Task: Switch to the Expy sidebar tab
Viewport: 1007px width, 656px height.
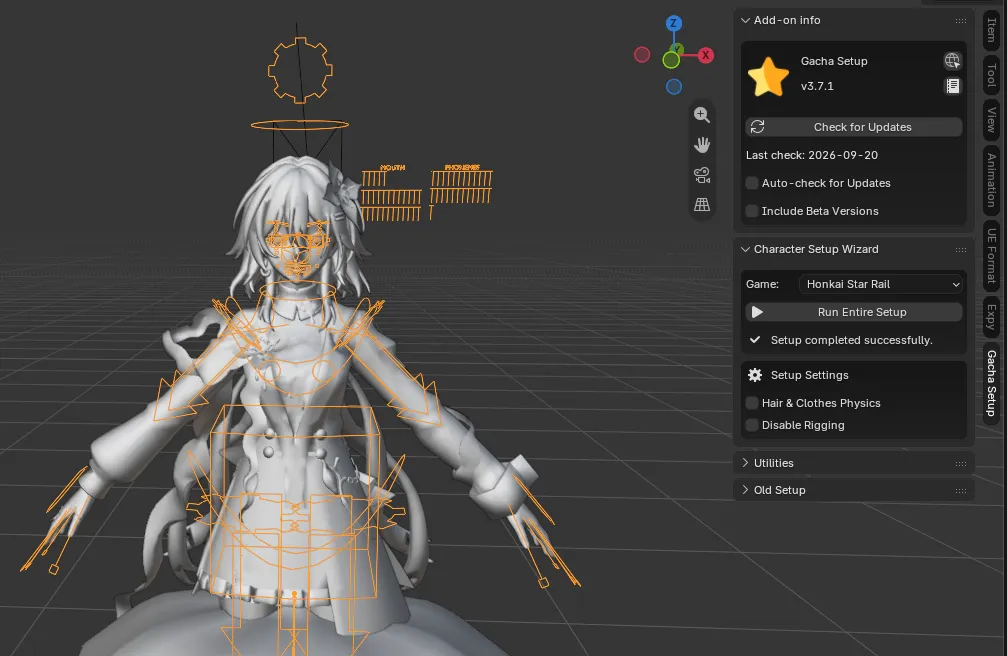Action: pyautogui.click(x=992, y=317)
